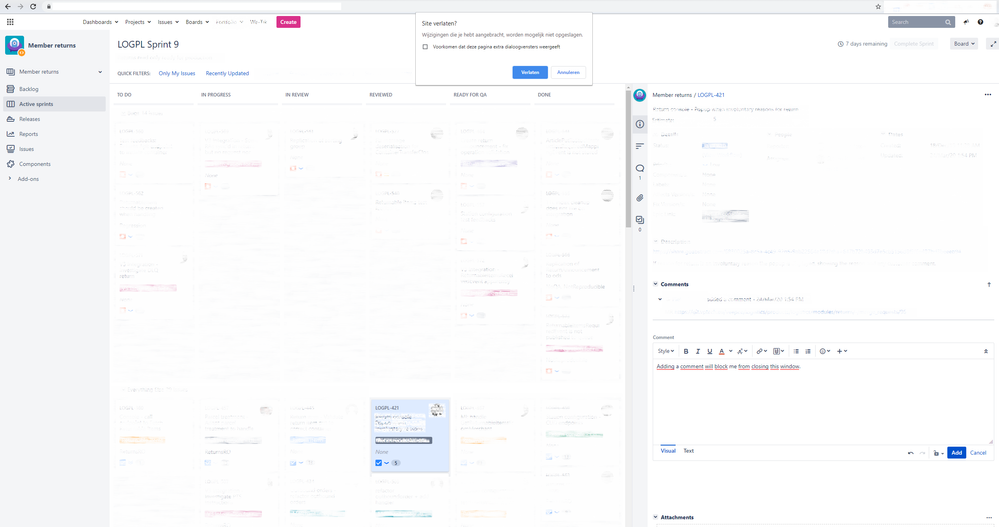
Task: Click into the comment text area
Action: pos(822,401)
